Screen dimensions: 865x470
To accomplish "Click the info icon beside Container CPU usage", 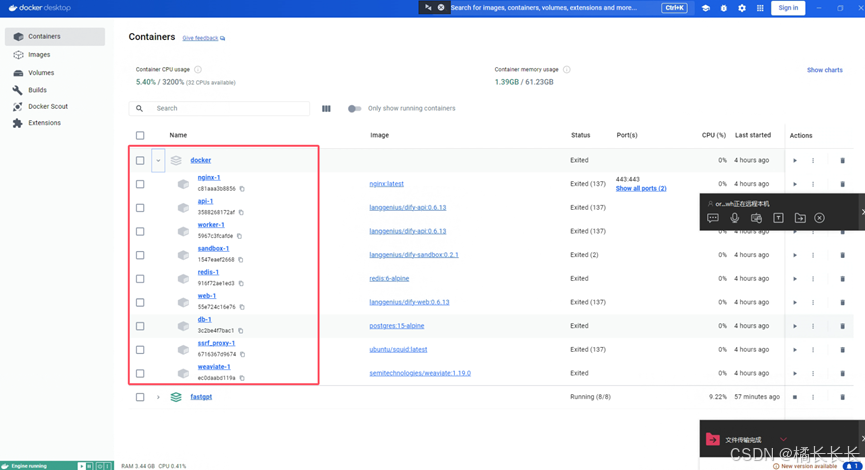I will click(x=198, y=70).
